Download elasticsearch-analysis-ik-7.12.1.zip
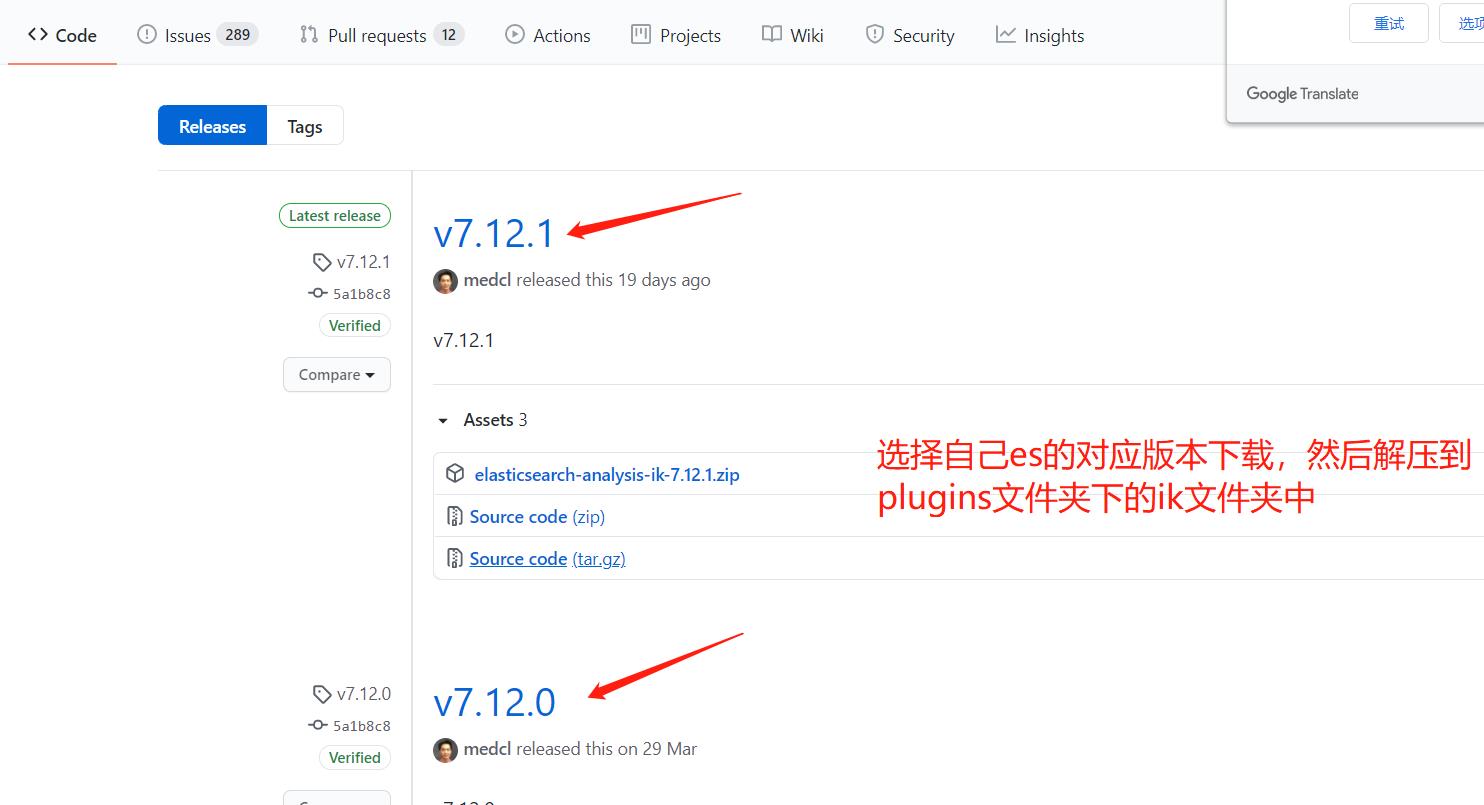 (607, 475)
